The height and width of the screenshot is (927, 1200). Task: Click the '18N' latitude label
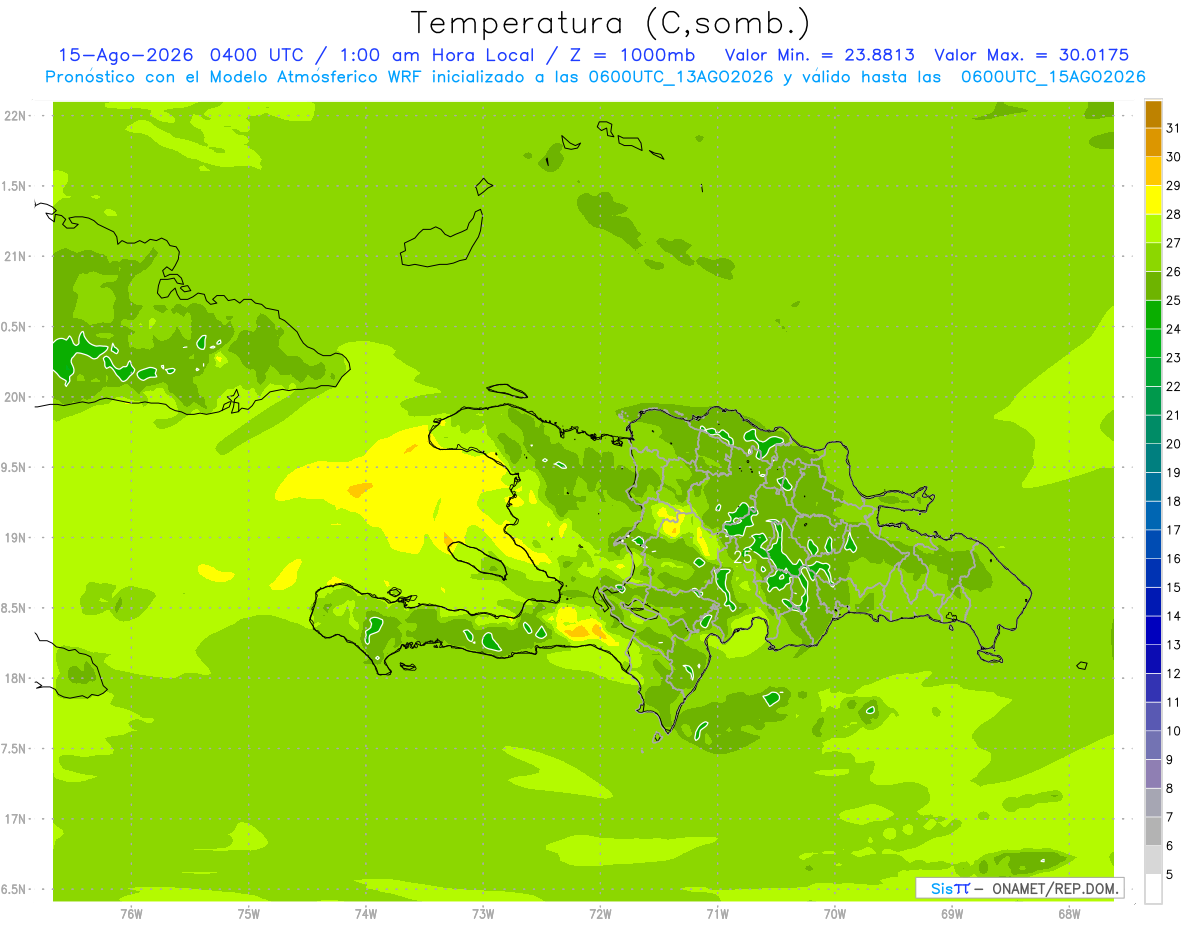coord(15,679)
